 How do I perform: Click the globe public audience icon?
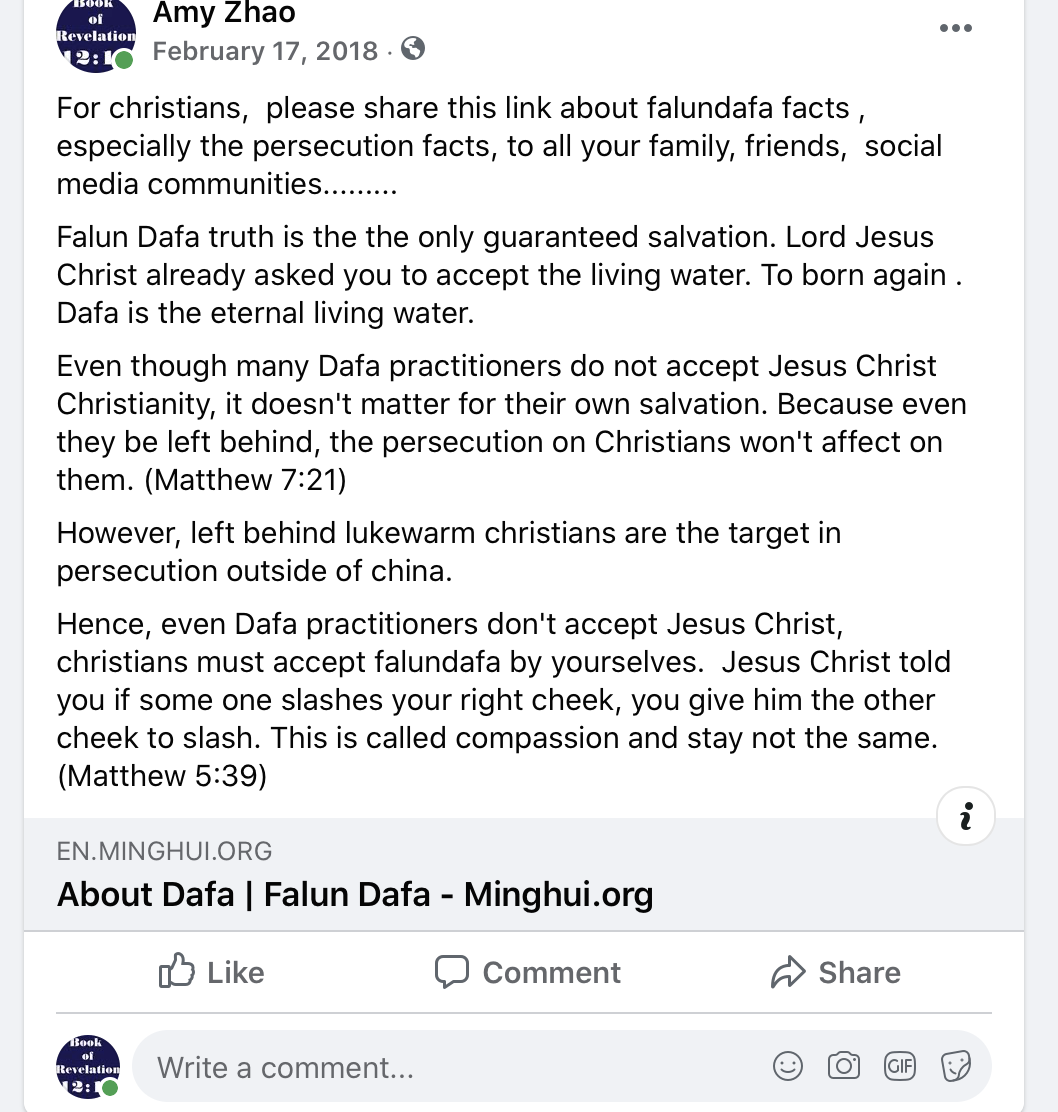[x=412, y=48]
